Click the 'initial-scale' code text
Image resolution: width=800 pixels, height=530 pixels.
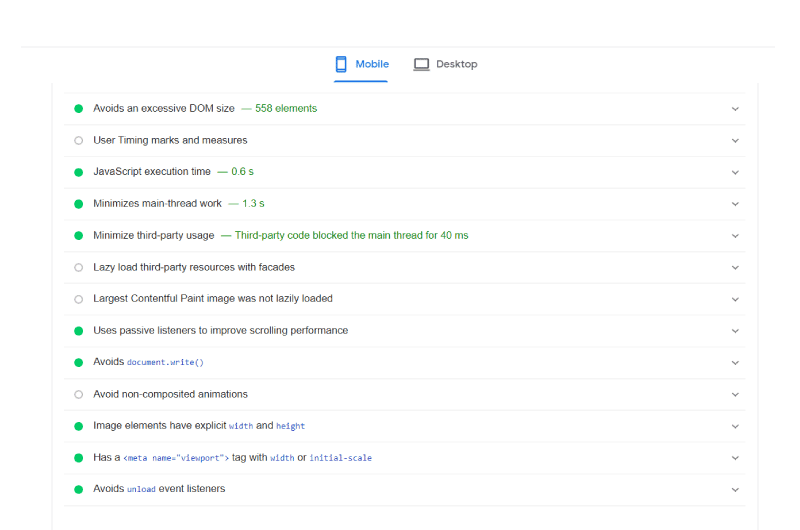[340, 458]
